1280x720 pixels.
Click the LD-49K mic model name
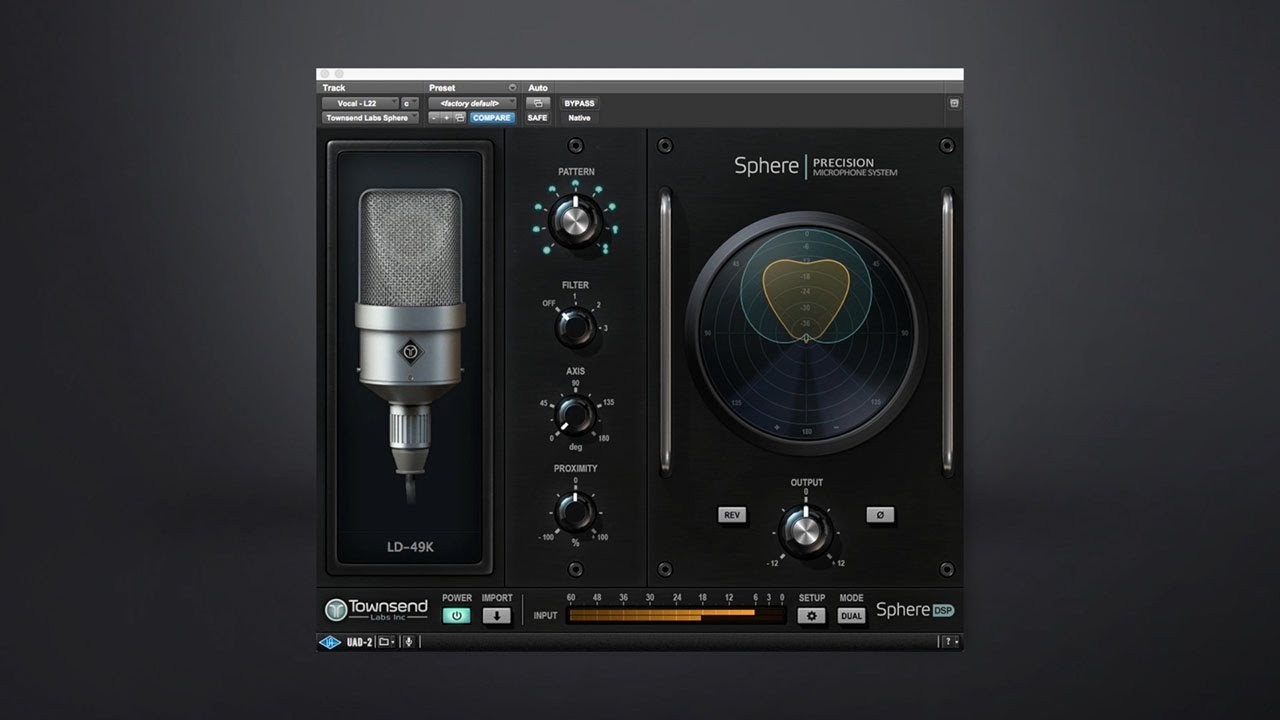click(410, 547)
